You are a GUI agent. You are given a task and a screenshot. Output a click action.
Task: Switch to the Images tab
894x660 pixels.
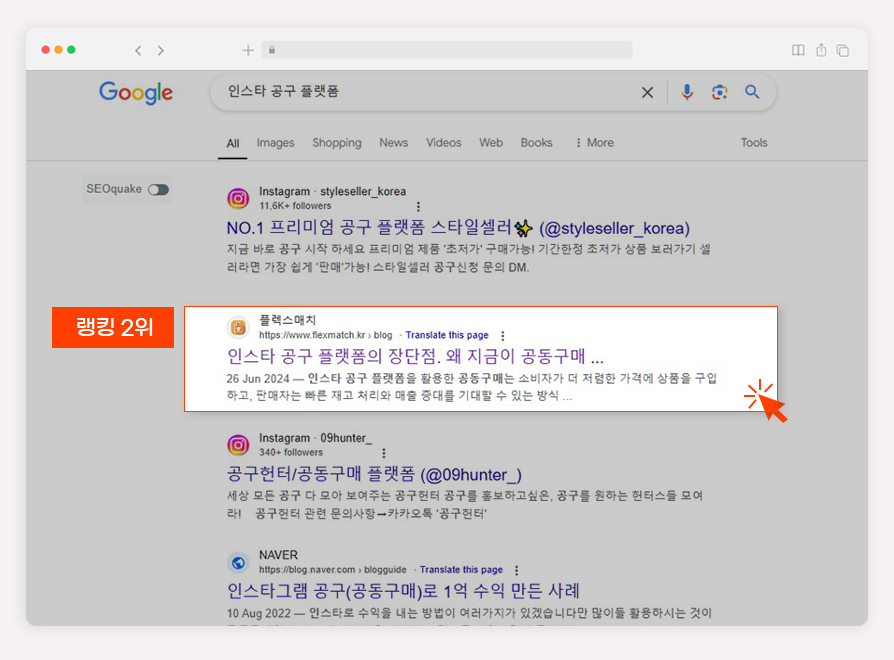275,142
